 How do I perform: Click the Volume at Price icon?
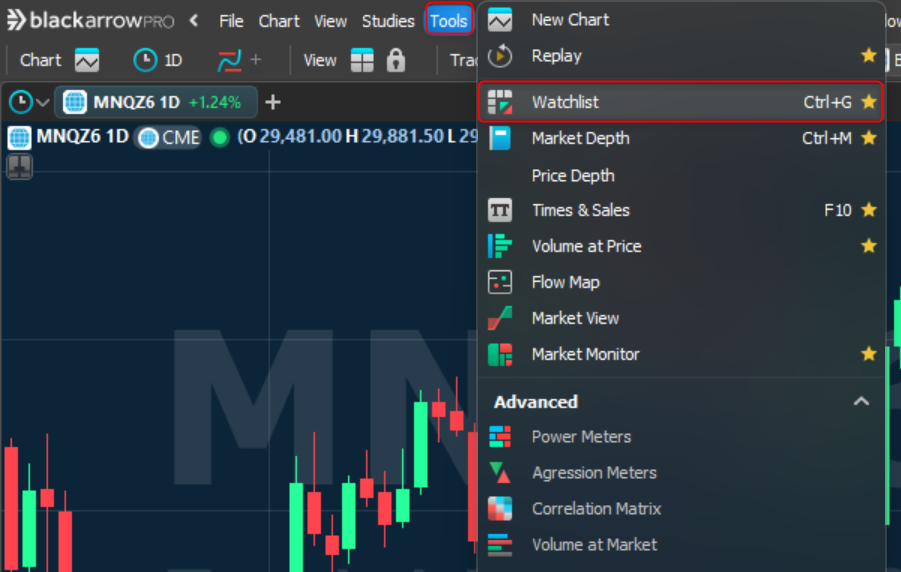tap(499, 246)
